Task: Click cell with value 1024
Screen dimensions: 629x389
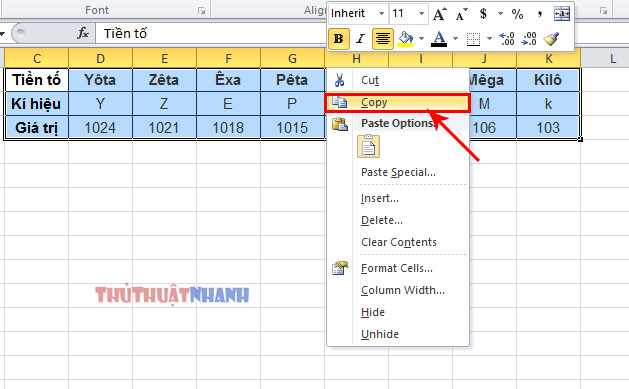Action: point(100,128)
